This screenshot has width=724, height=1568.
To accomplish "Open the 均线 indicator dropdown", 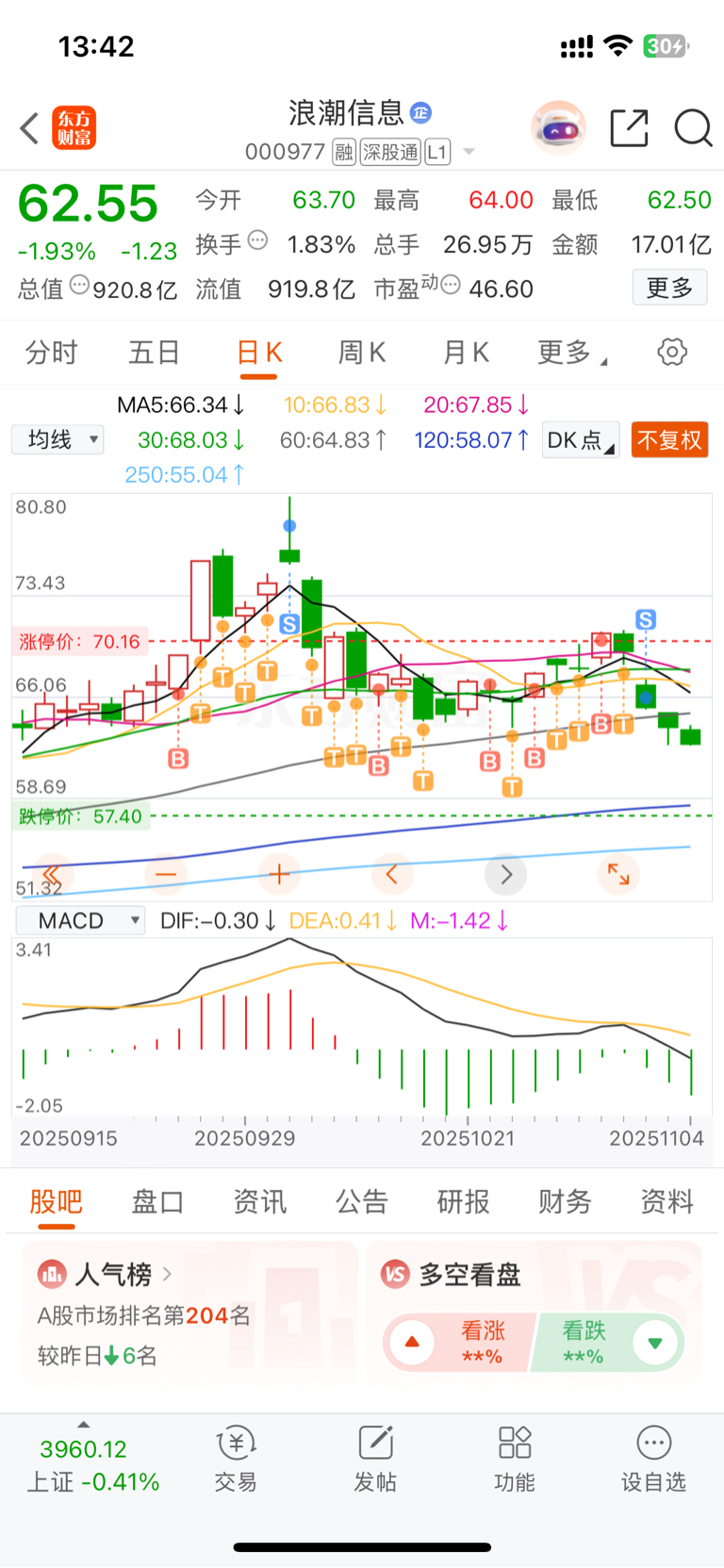I will (x=58, y=439).
